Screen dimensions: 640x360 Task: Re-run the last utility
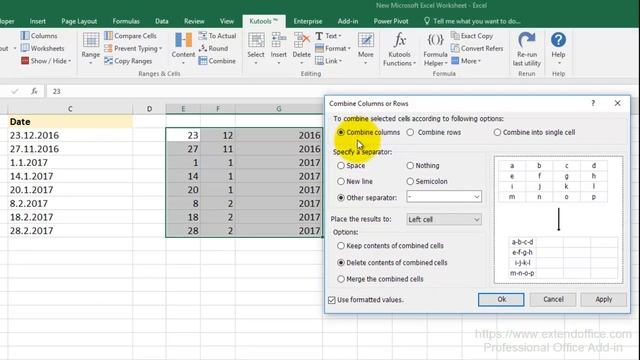527,49
